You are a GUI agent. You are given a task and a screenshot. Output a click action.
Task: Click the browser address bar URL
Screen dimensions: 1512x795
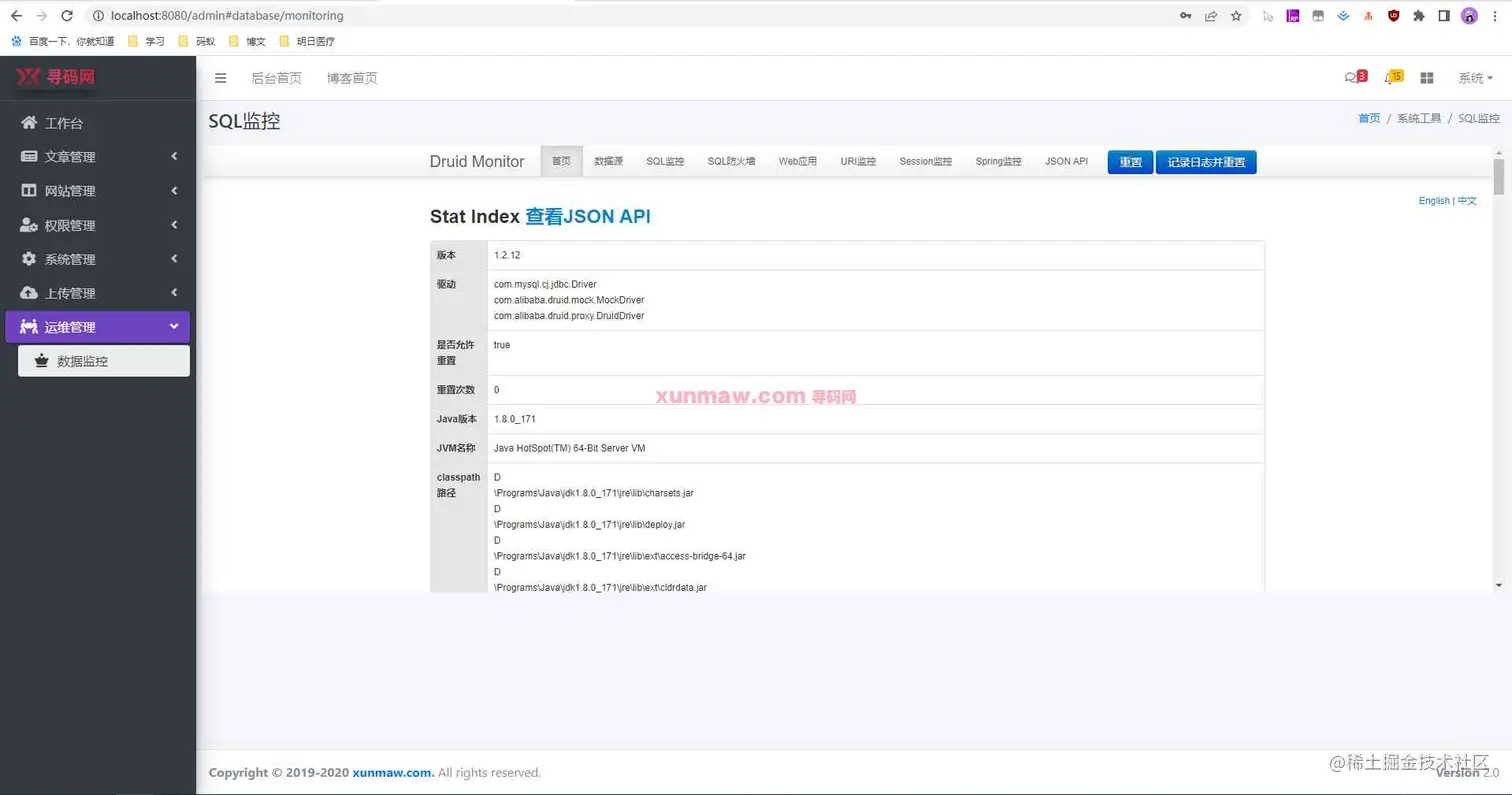tap(227, 16)
